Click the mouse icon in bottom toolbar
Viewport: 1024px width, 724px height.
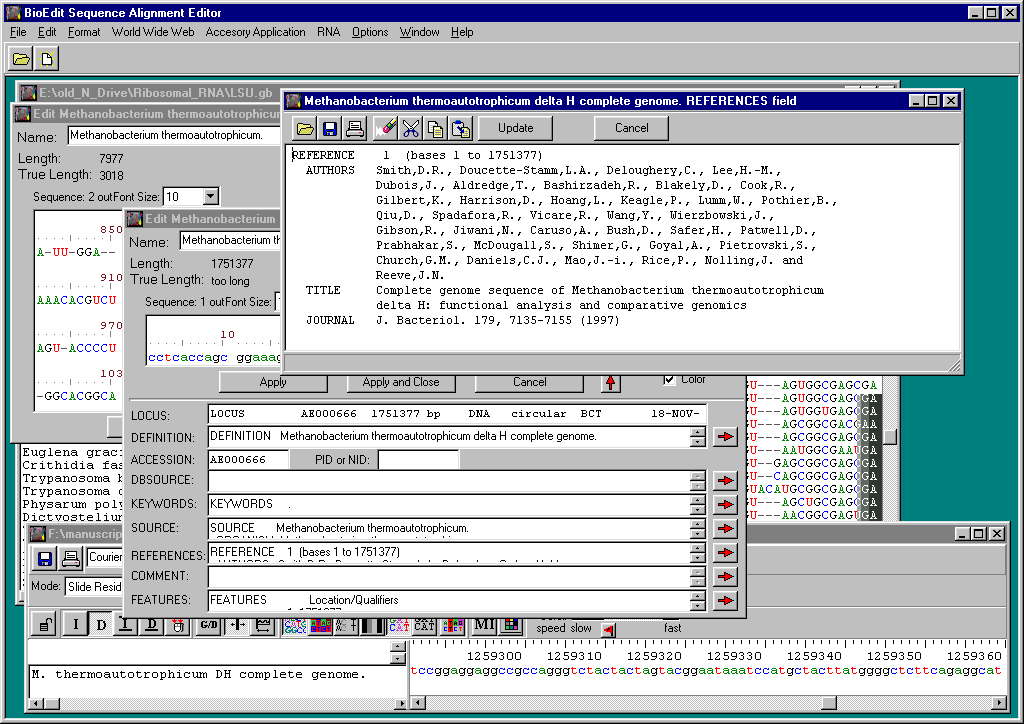(x=177, y=625)
